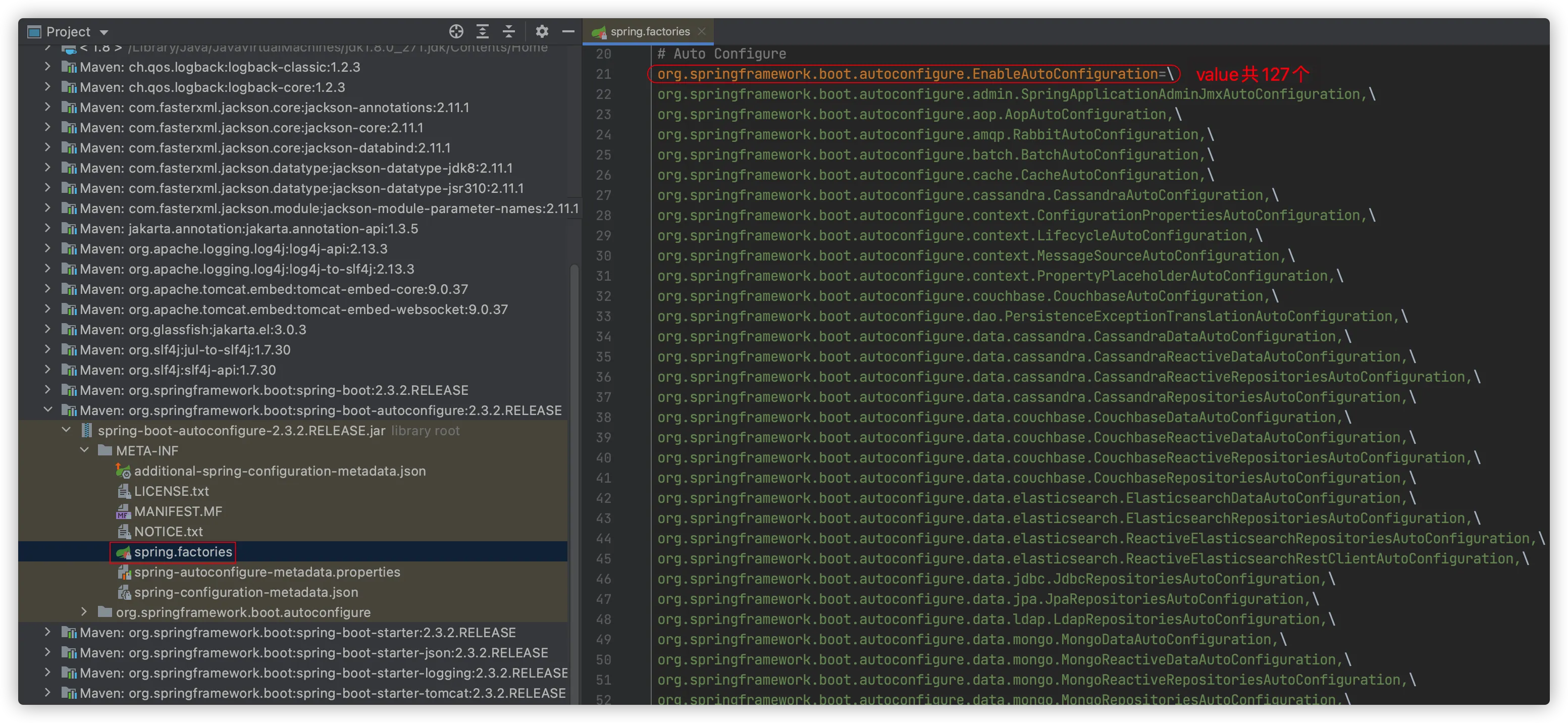1568x723 pixels.
Task: Expand Maven tomcat-embed-core:9.0.37 node
Action: point(48,289)
